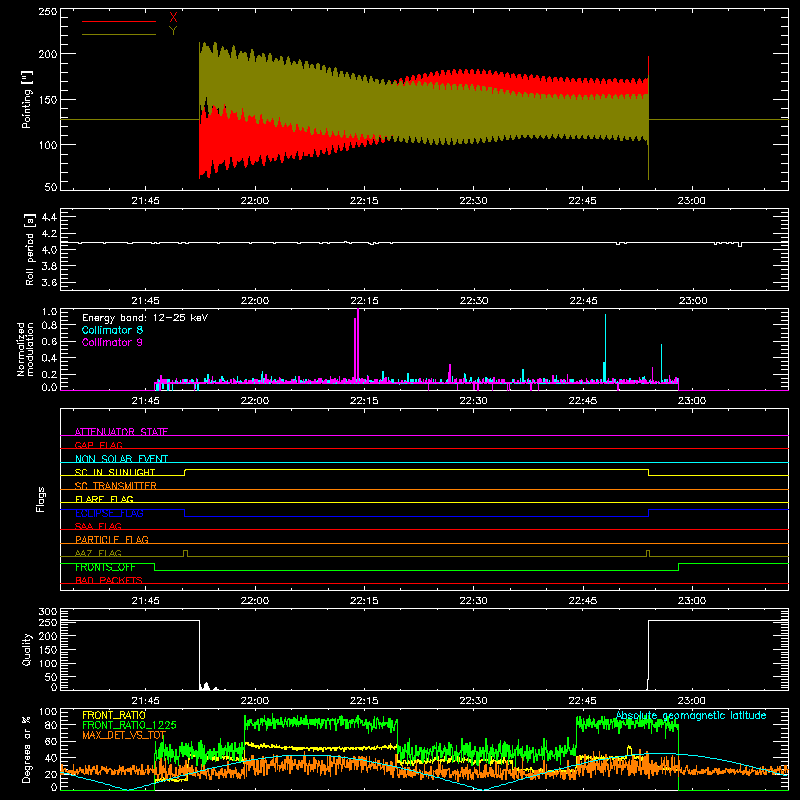800x800 pixels.
Task: Click the 4.4 value on Roll period axis
Action: [49, 217]
